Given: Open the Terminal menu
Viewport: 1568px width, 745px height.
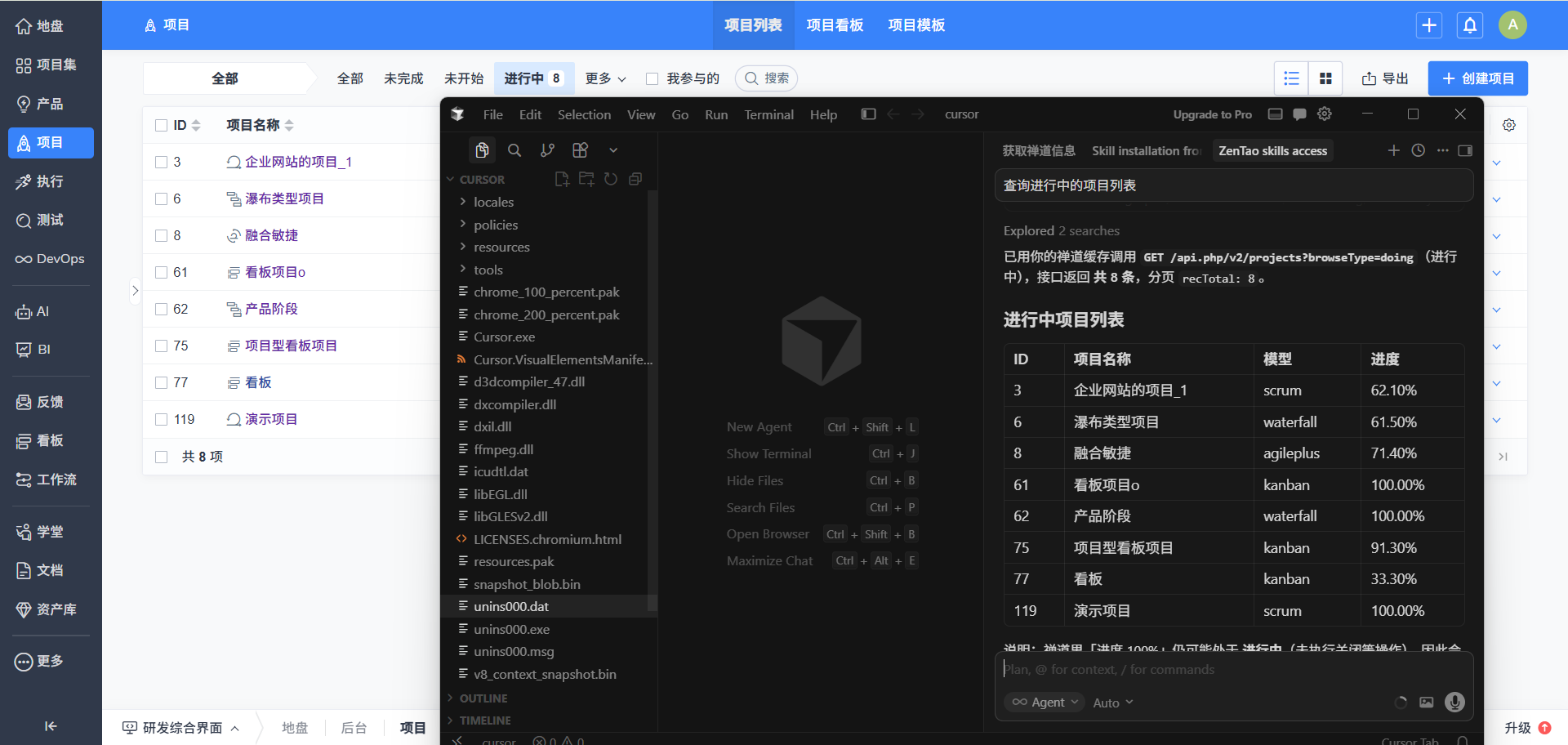Looking at the screenshot, I should pyautogui.click(x=768, y=114).
